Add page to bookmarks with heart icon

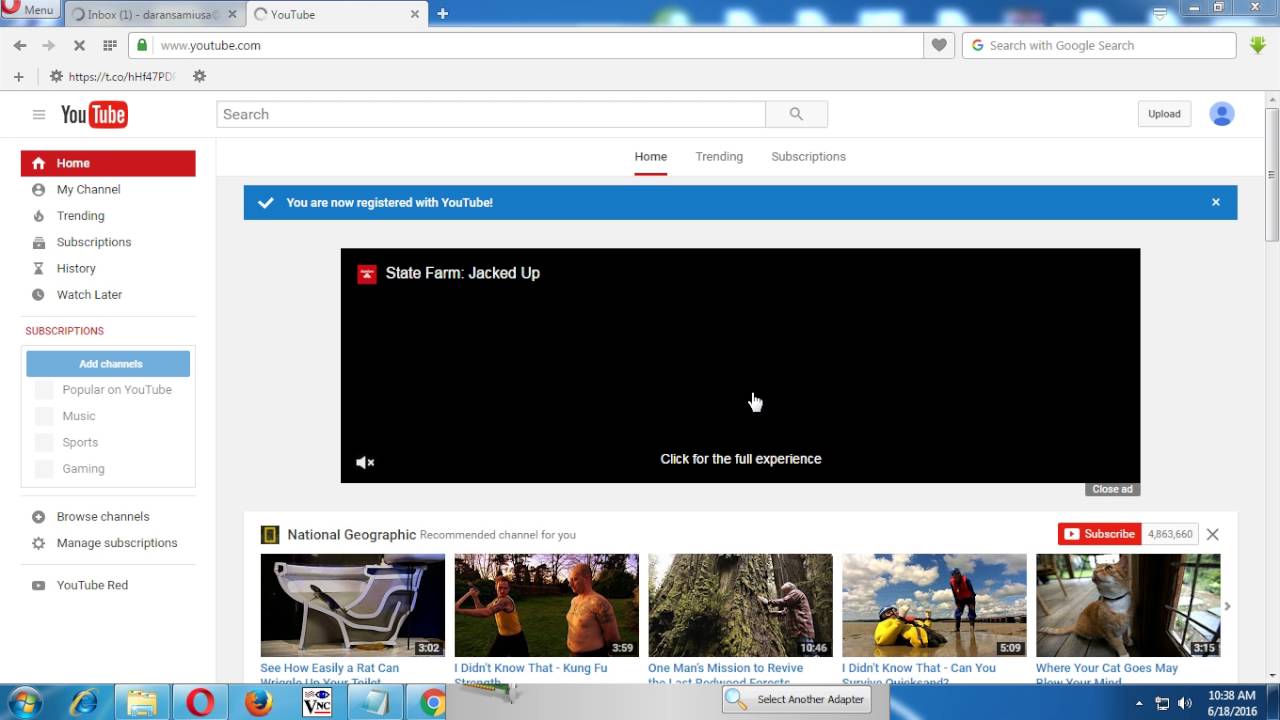pos(939,45)
